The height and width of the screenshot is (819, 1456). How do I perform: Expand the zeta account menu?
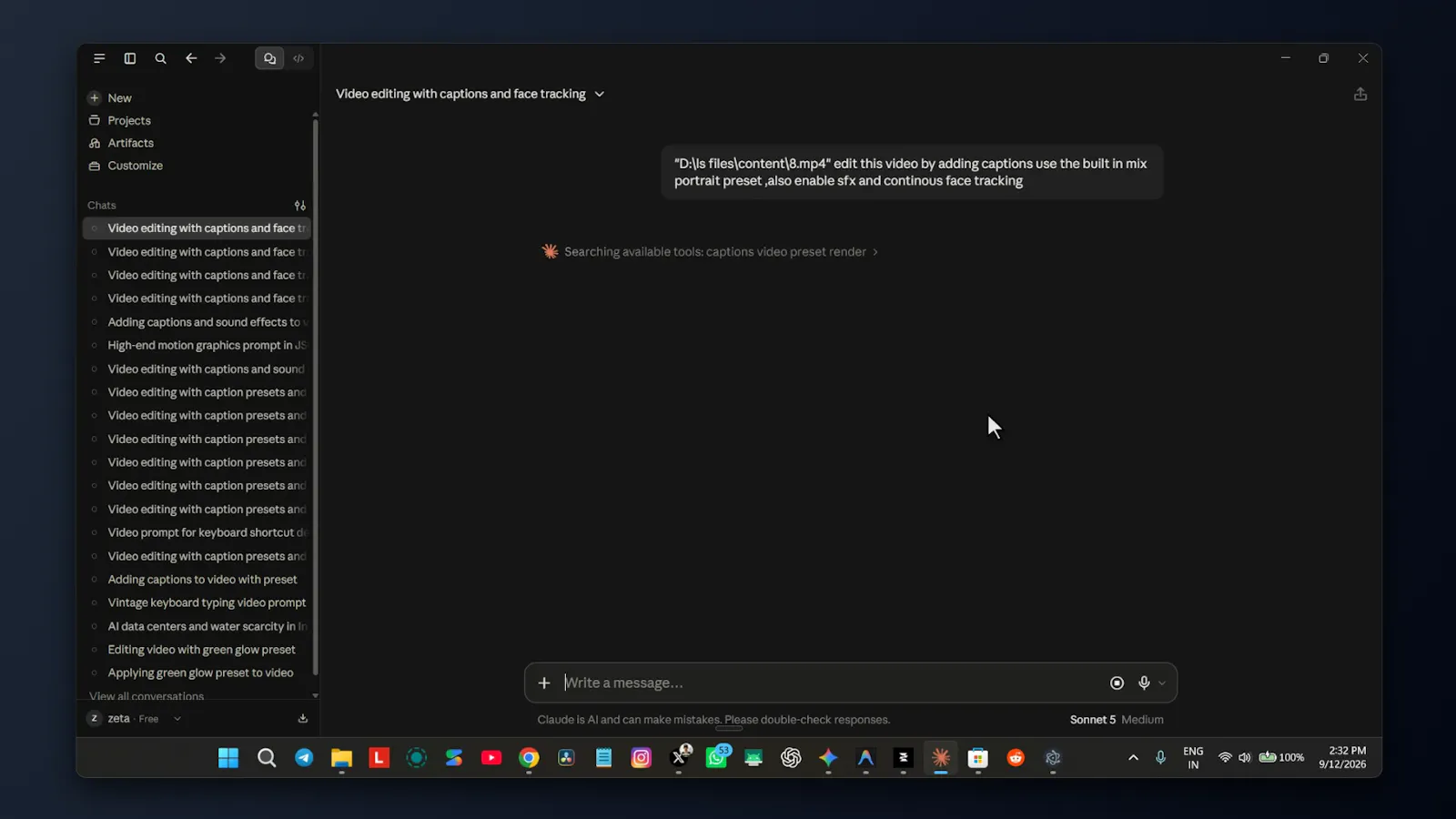(135, 719)
